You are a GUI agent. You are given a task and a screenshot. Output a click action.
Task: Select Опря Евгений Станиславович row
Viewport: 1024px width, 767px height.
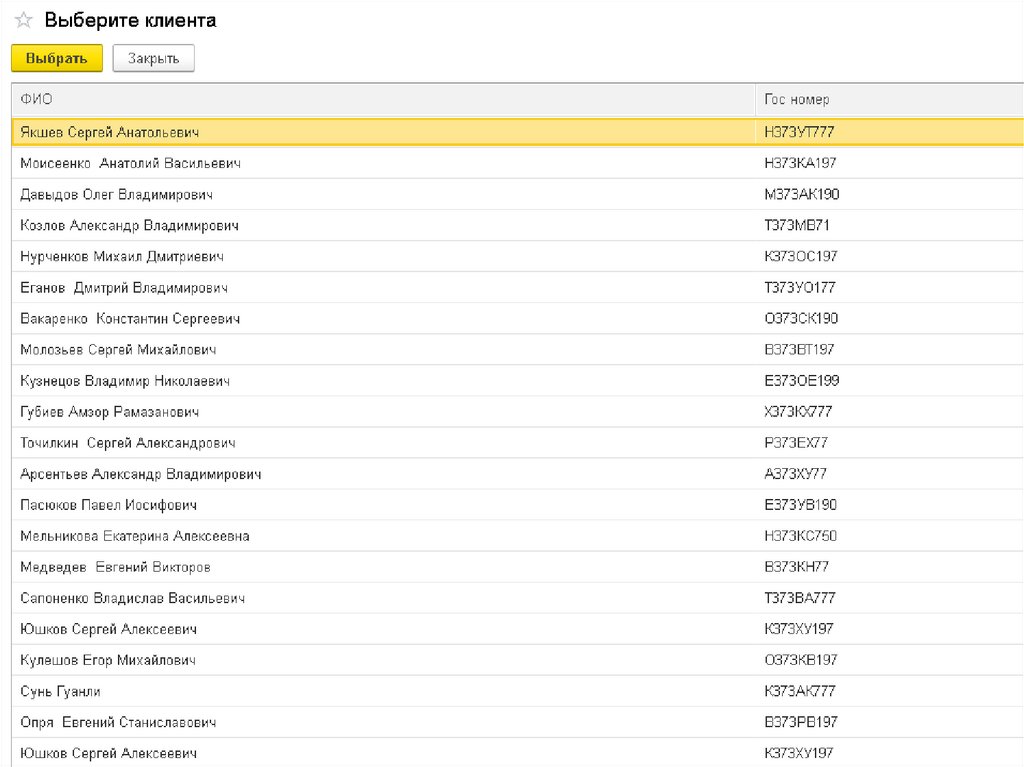118,721
